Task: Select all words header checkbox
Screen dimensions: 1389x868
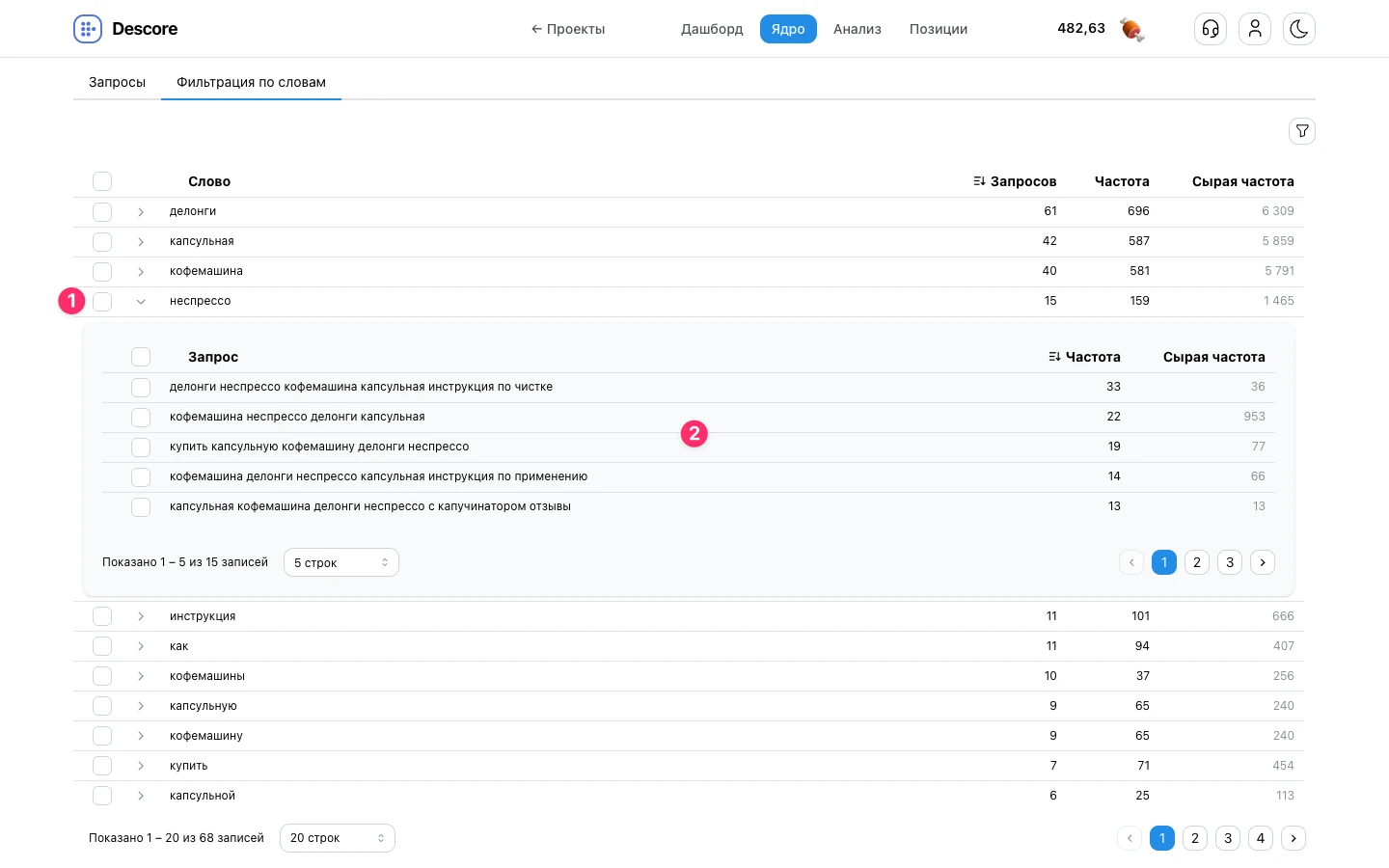Action: (x=102, y=181)
